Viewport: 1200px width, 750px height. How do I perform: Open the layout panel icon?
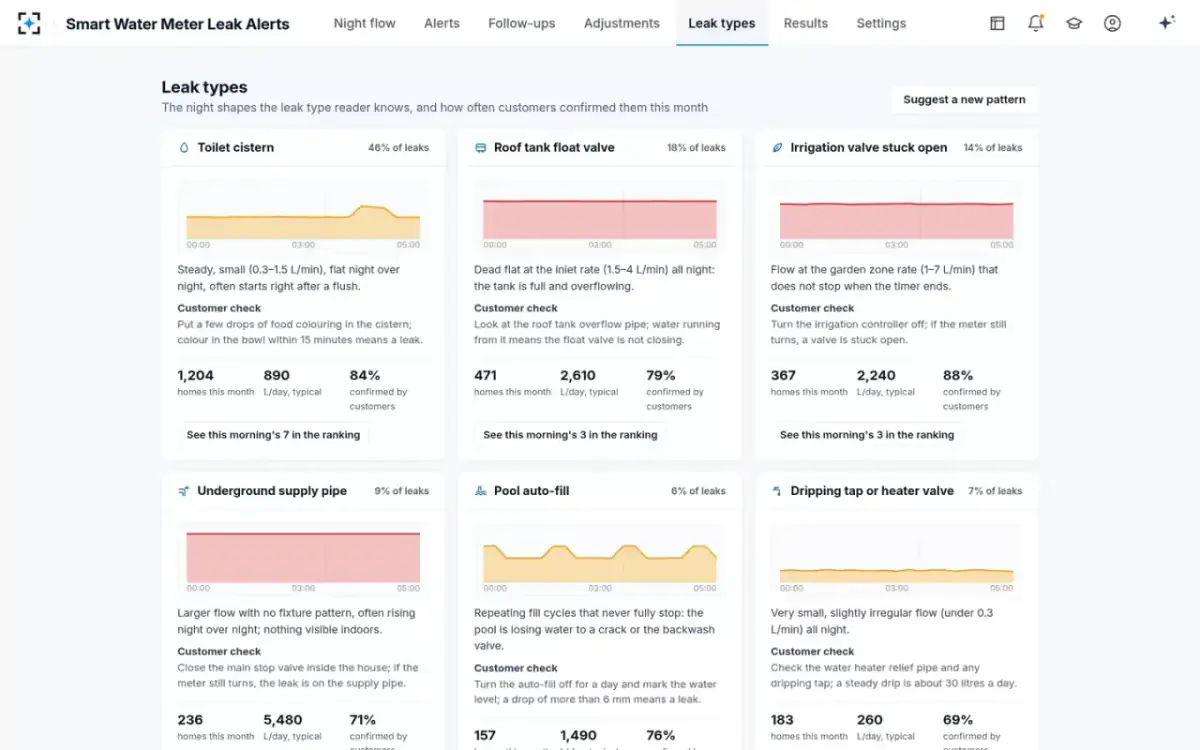click(x=997, y=23)
